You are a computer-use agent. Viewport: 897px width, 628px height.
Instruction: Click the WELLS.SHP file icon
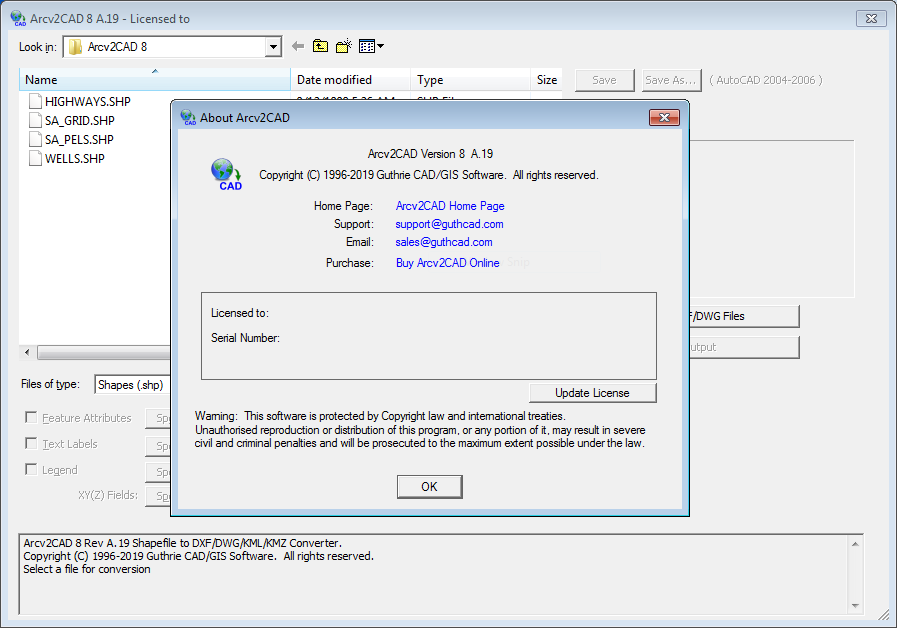coord(35,158)
